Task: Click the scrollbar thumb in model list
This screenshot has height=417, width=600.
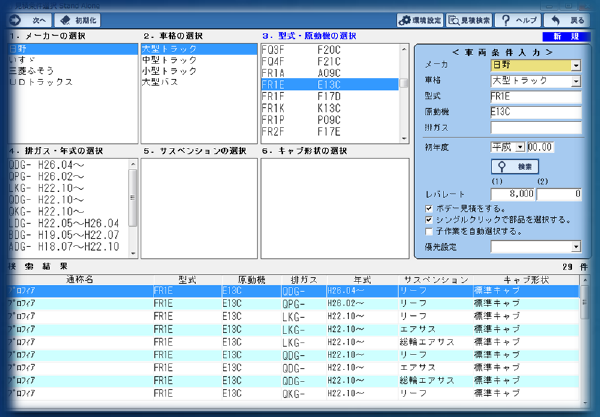Action: point(404,83)
